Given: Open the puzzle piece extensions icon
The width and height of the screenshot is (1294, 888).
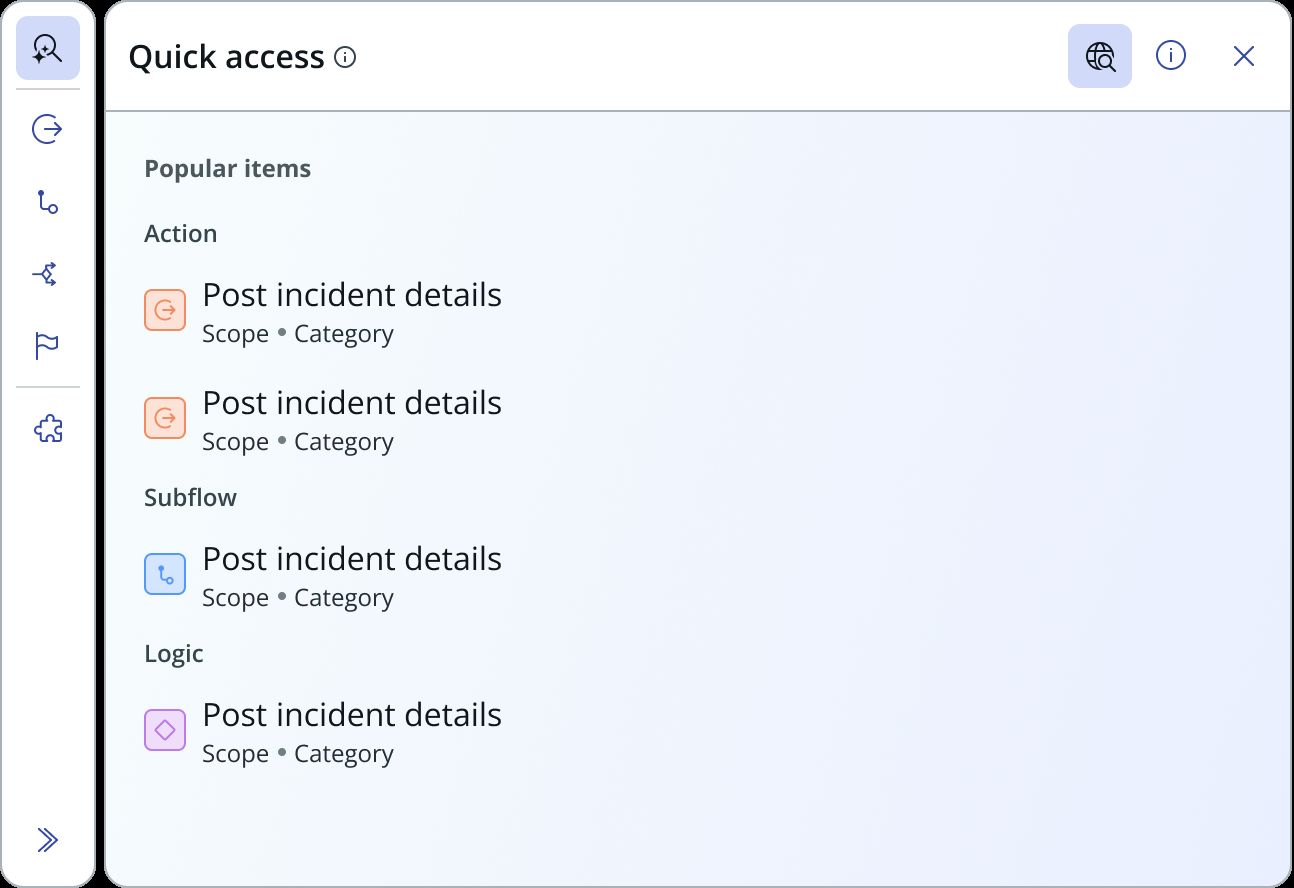Looking at the screenshot, I should coord(48,430).
